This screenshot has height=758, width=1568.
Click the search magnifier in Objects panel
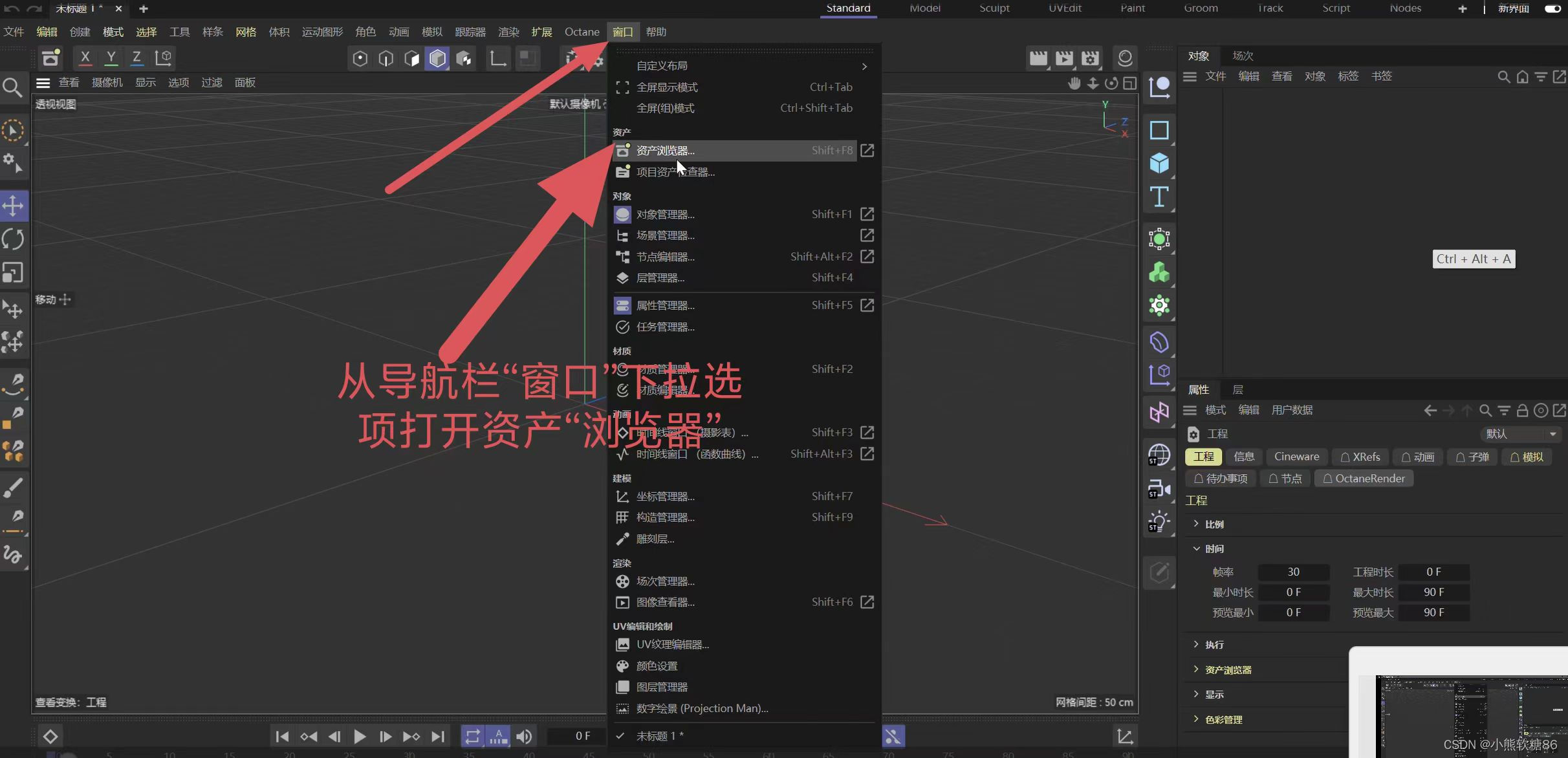pyautogui.click(x=1503, y=76)
